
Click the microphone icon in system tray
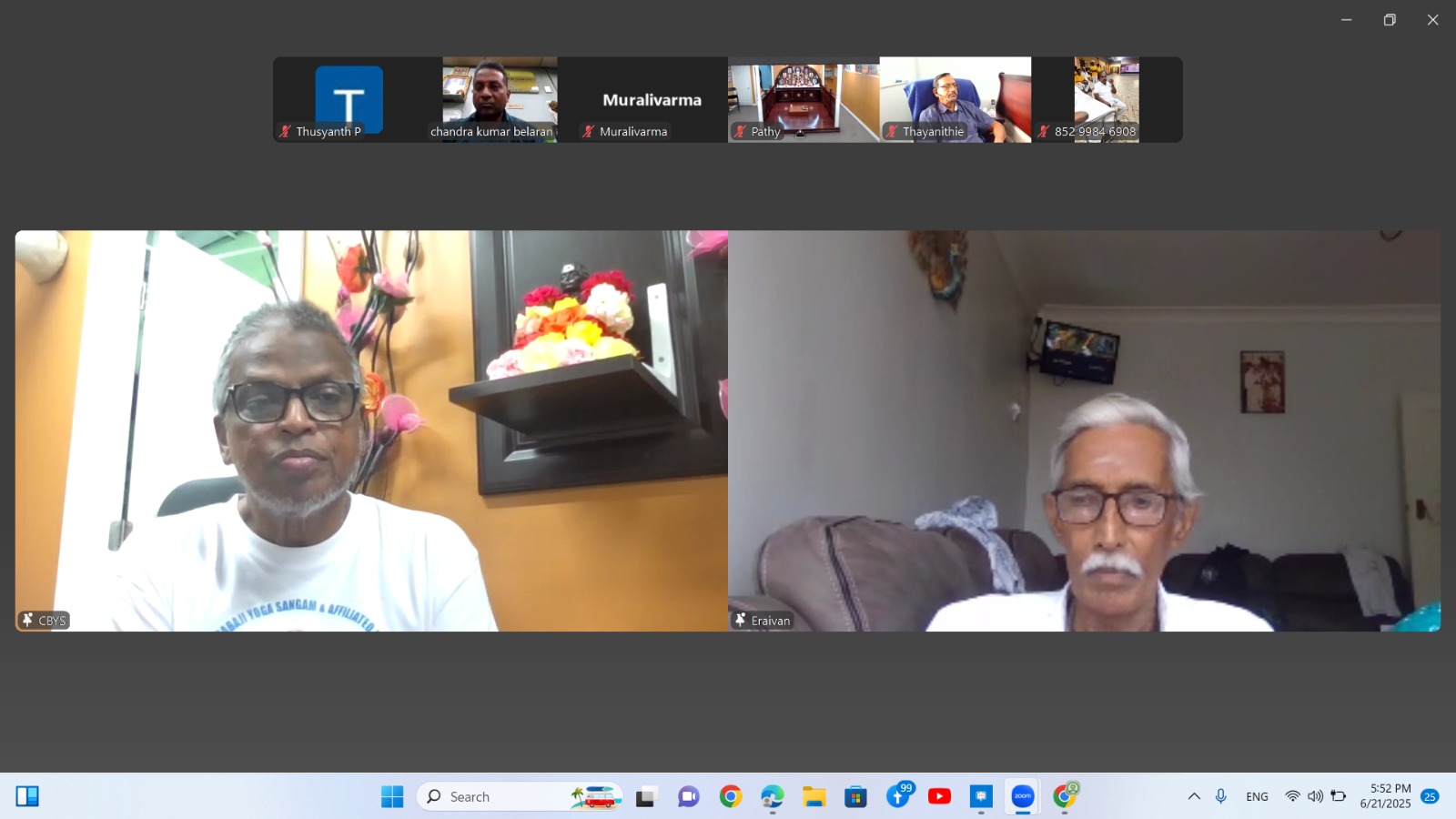[1221, 796]
